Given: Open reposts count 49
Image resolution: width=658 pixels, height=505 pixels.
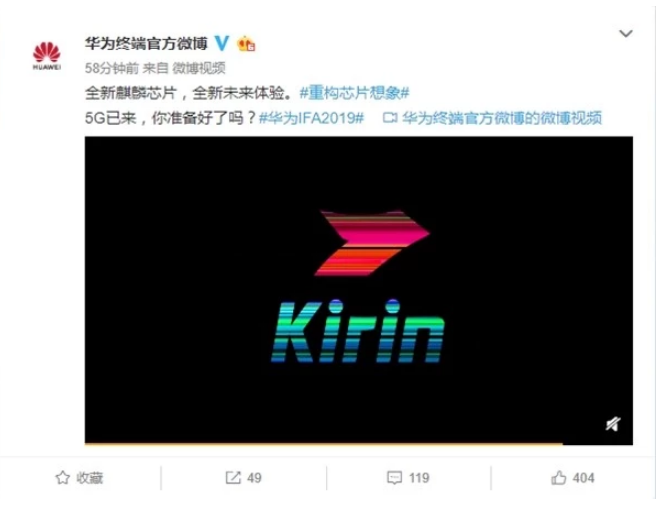Looking at the screenshot, I should click(x=254, y=478).
